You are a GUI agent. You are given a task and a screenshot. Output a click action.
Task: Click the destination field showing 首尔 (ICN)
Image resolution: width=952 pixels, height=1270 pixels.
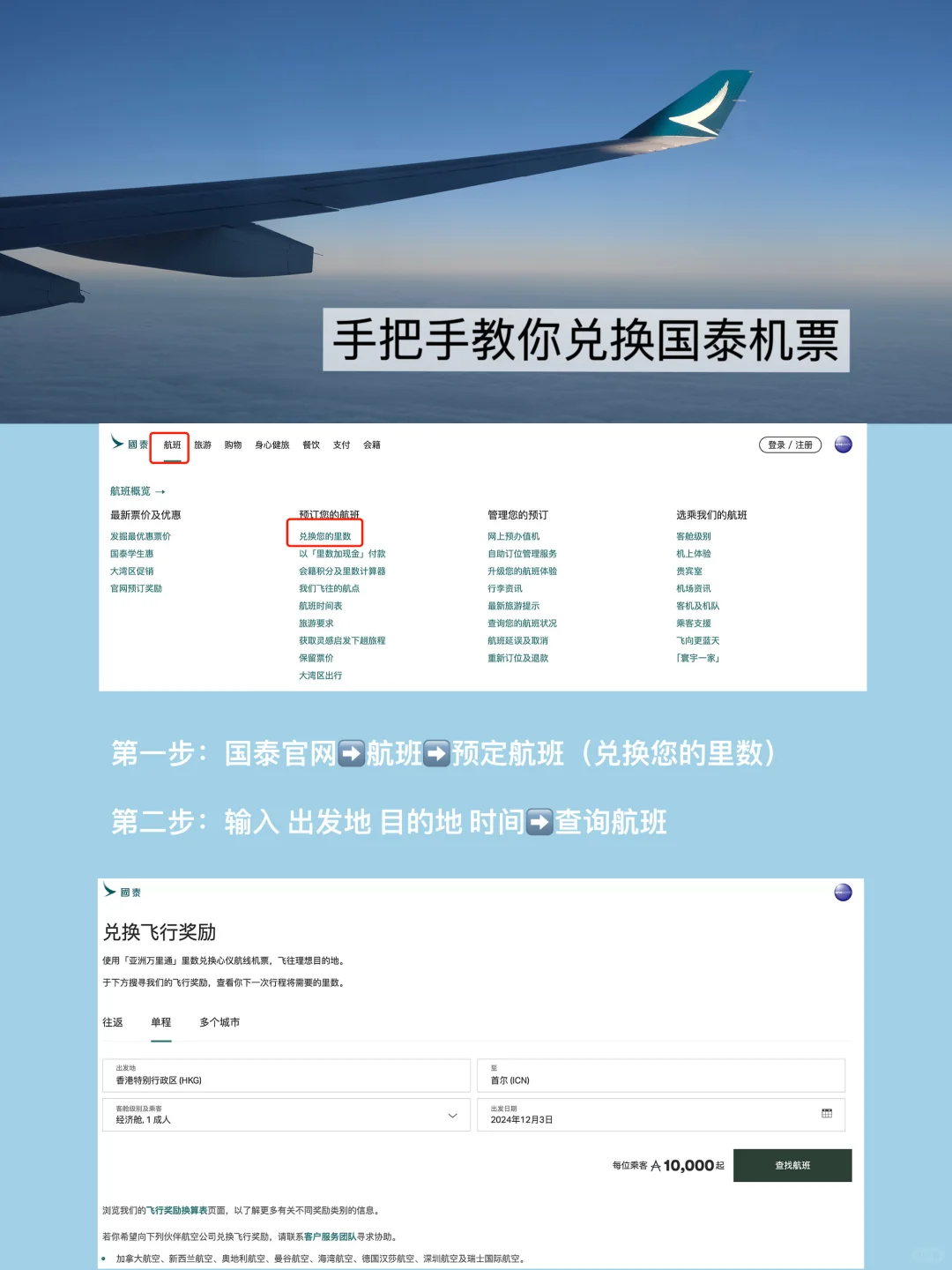661,1075
